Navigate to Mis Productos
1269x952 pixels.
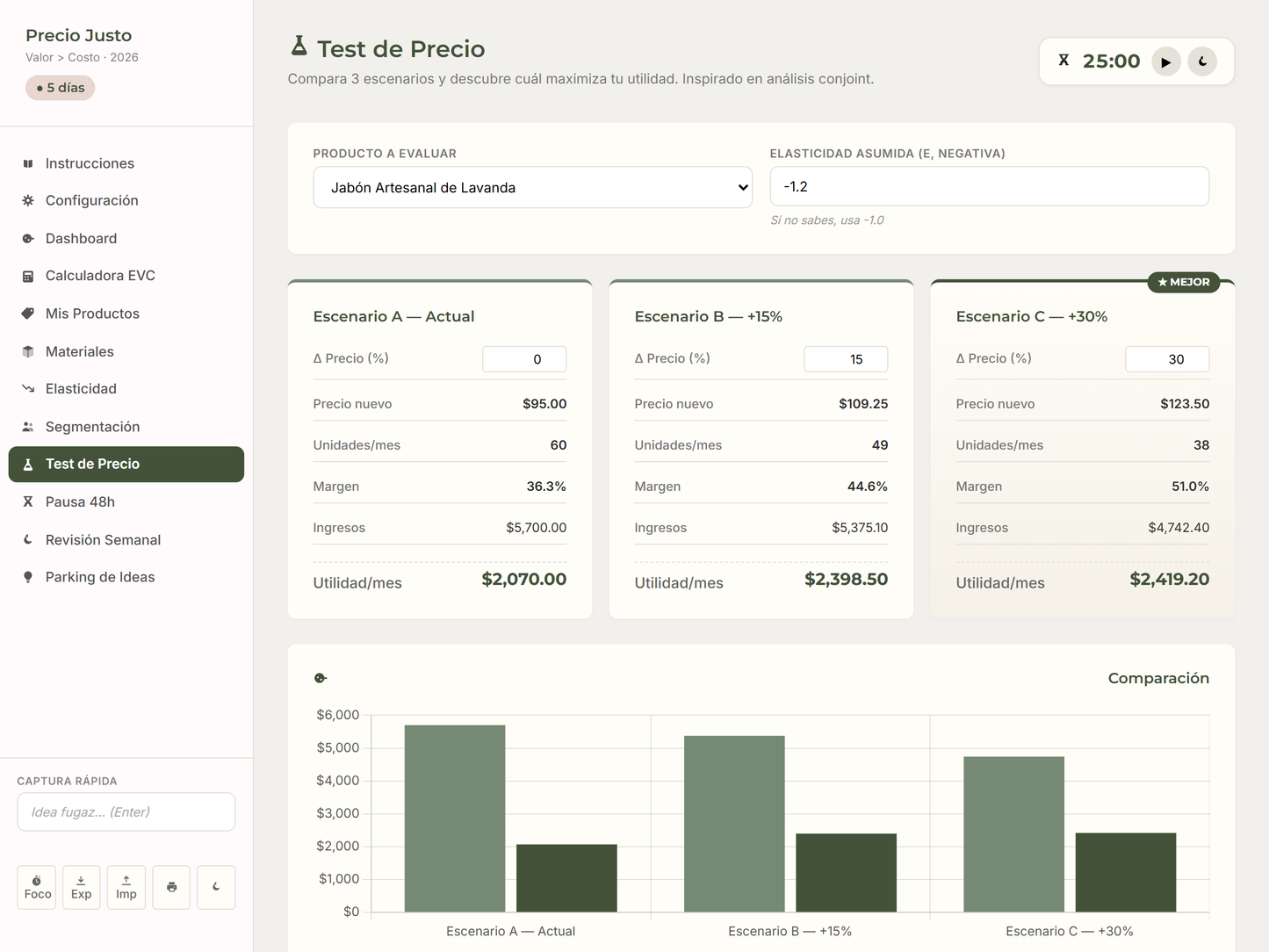coord(126,314)
